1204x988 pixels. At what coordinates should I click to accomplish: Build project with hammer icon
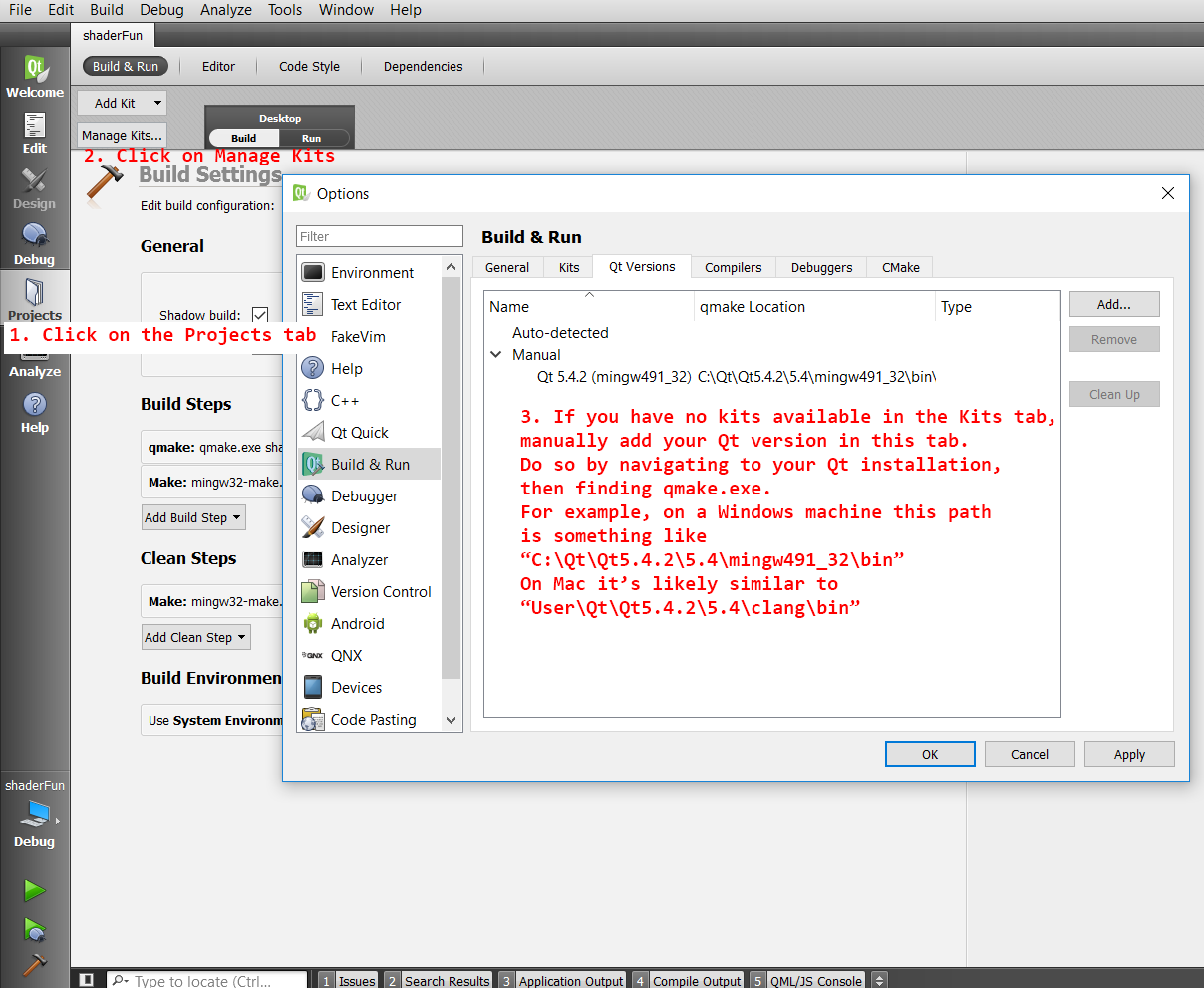tap(35, 965)
